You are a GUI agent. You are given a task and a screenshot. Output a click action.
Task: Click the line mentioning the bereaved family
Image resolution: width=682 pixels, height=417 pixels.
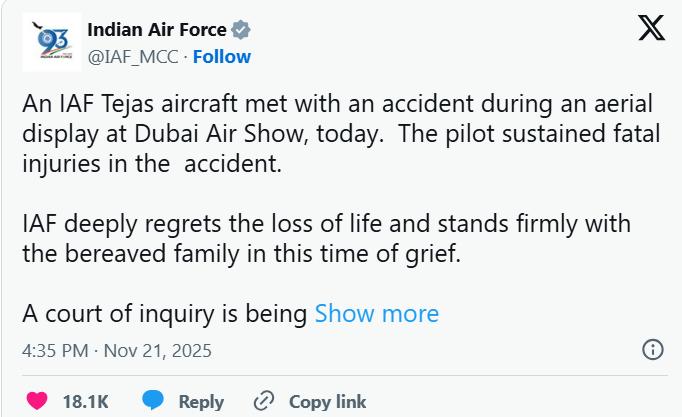(x=241, y=254)
